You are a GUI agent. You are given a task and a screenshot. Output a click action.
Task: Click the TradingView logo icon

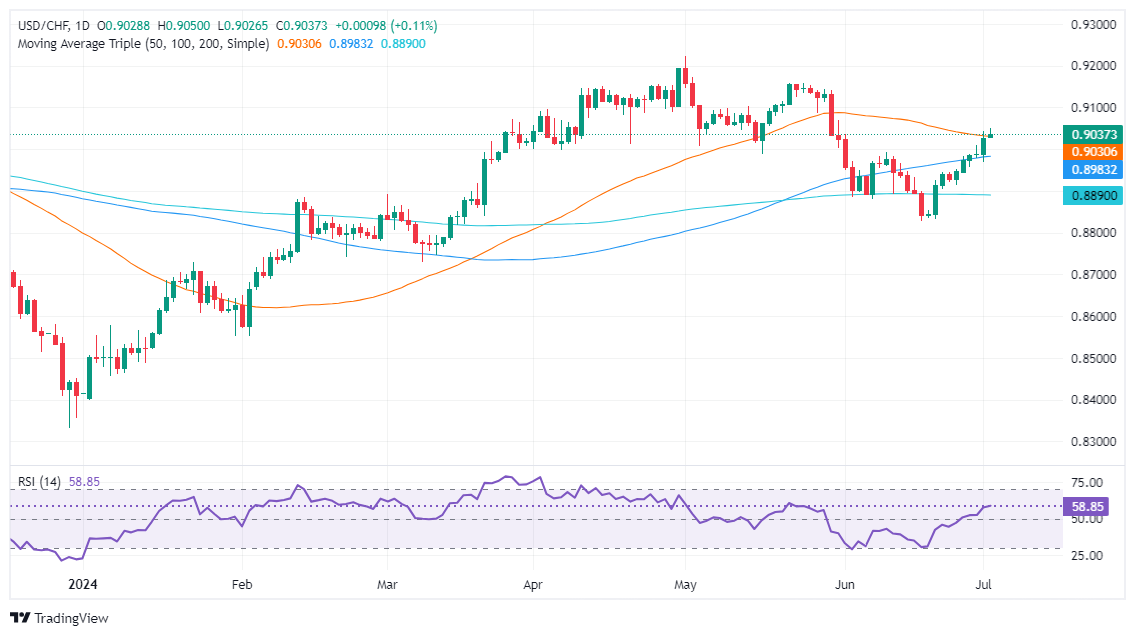coord(20,618)
